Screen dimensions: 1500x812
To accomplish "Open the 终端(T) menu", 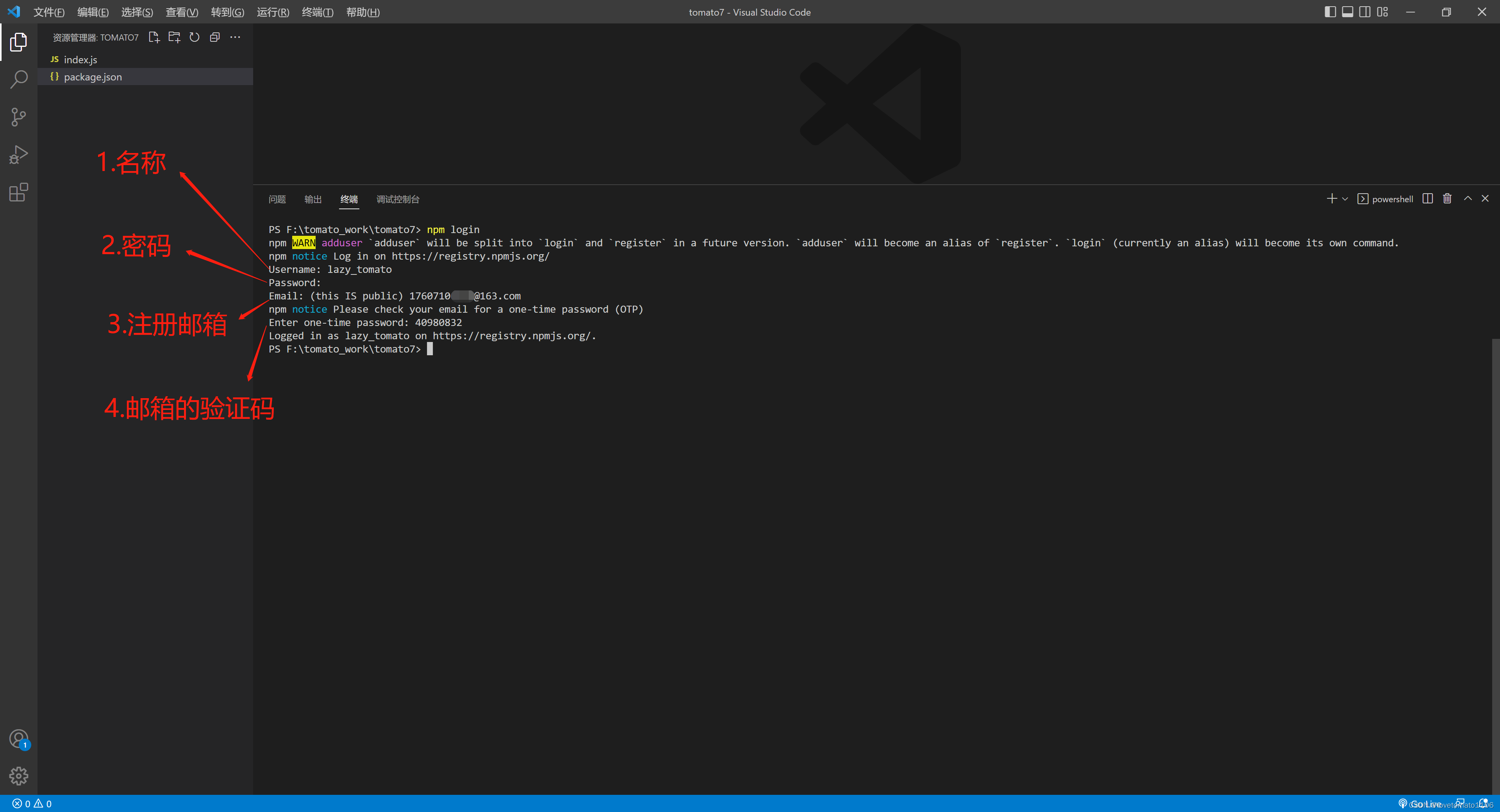I will (x=317, y=12).
